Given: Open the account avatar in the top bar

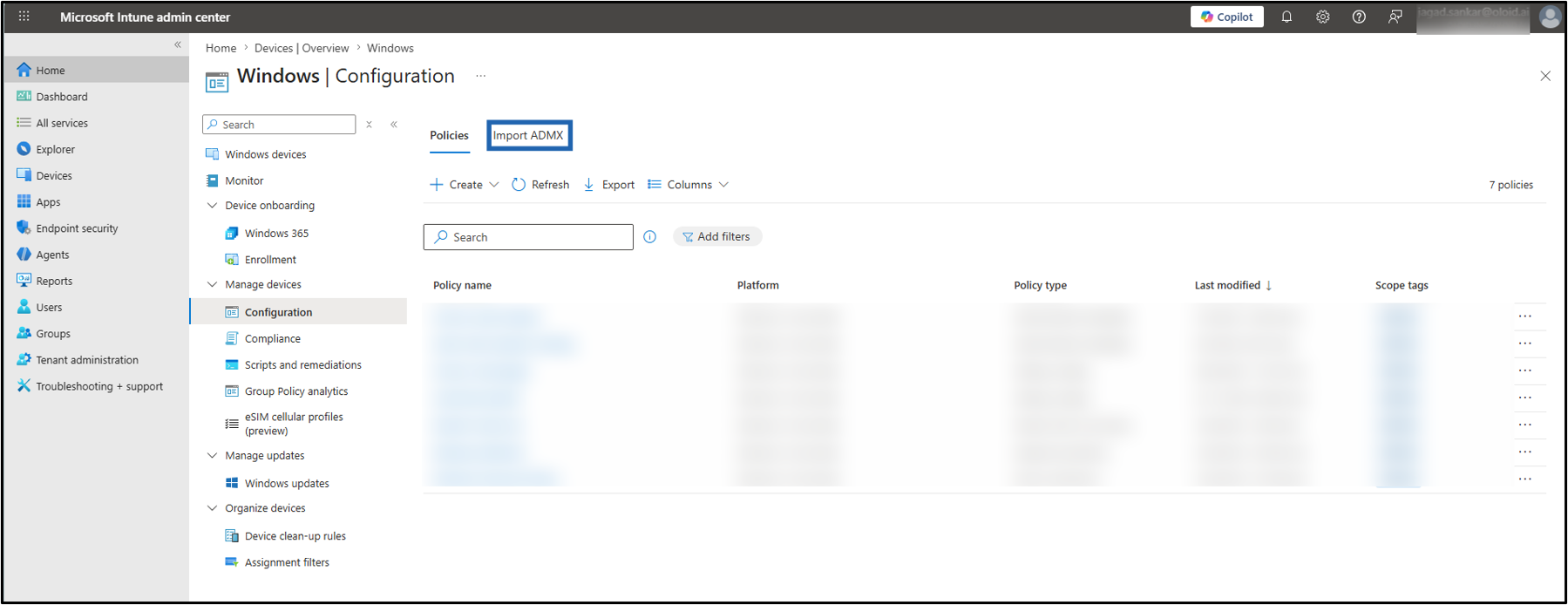Looking at the screenshot, I should pyautogui.click(x=1550, y=17).
